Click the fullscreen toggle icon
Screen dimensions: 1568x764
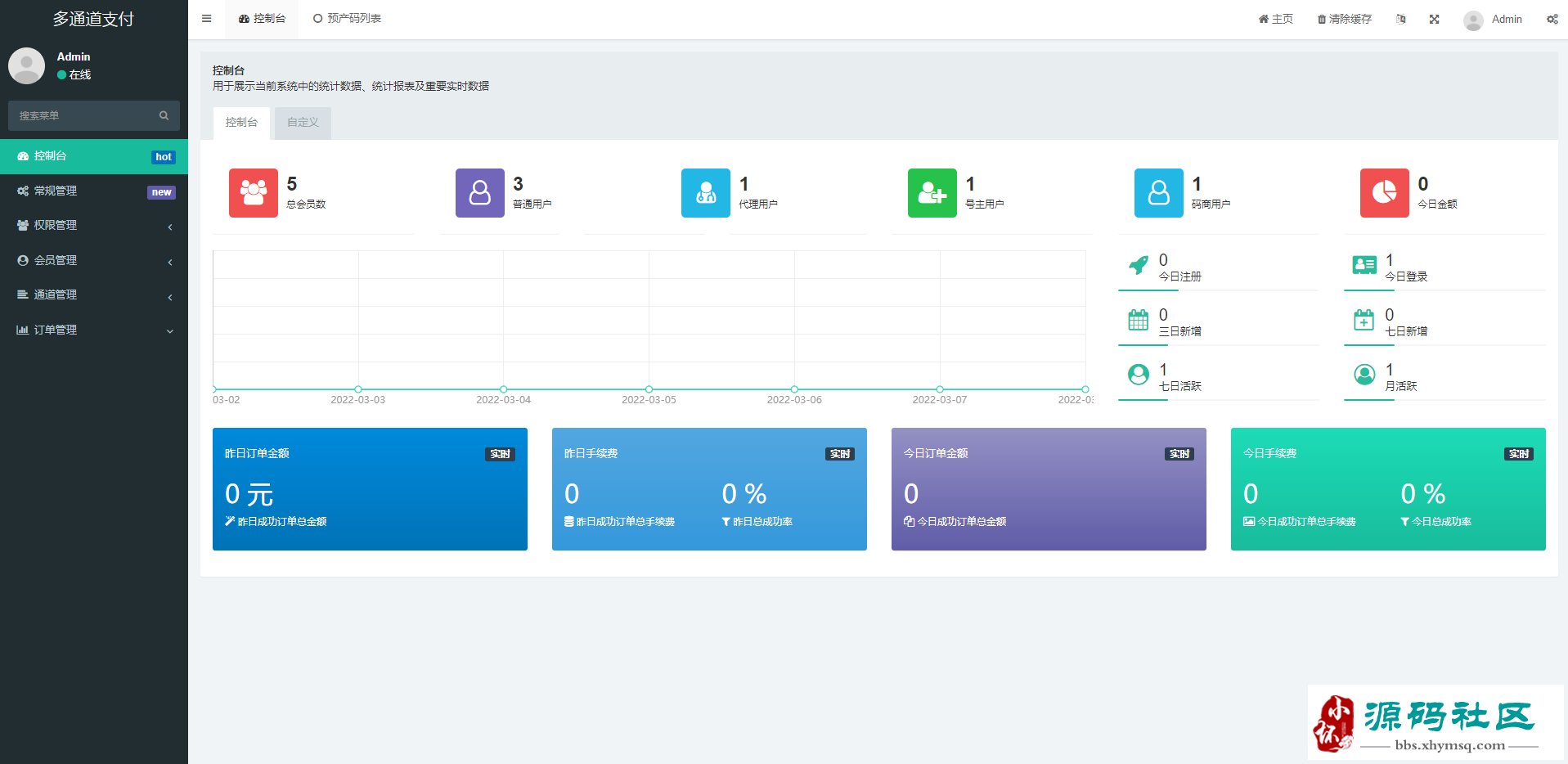(x=1434, y=19)
